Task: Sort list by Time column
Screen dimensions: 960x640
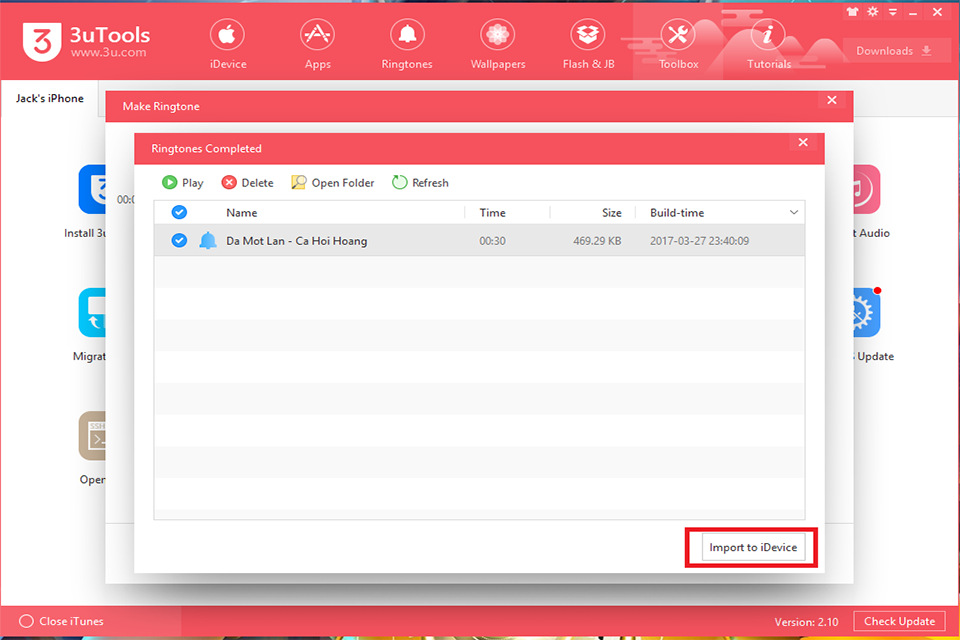Action: [x=492, y=213]
